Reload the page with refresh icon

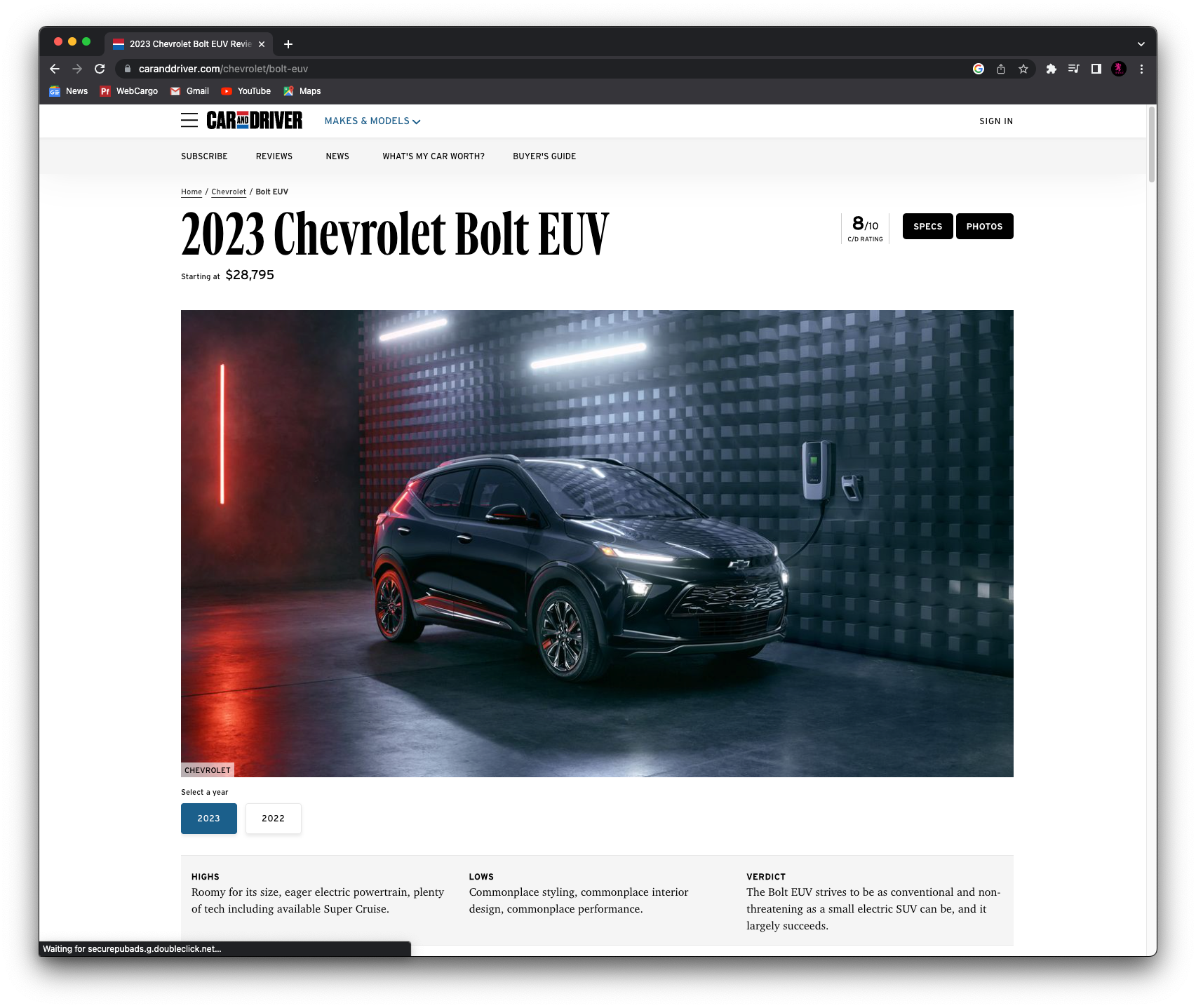100,69
